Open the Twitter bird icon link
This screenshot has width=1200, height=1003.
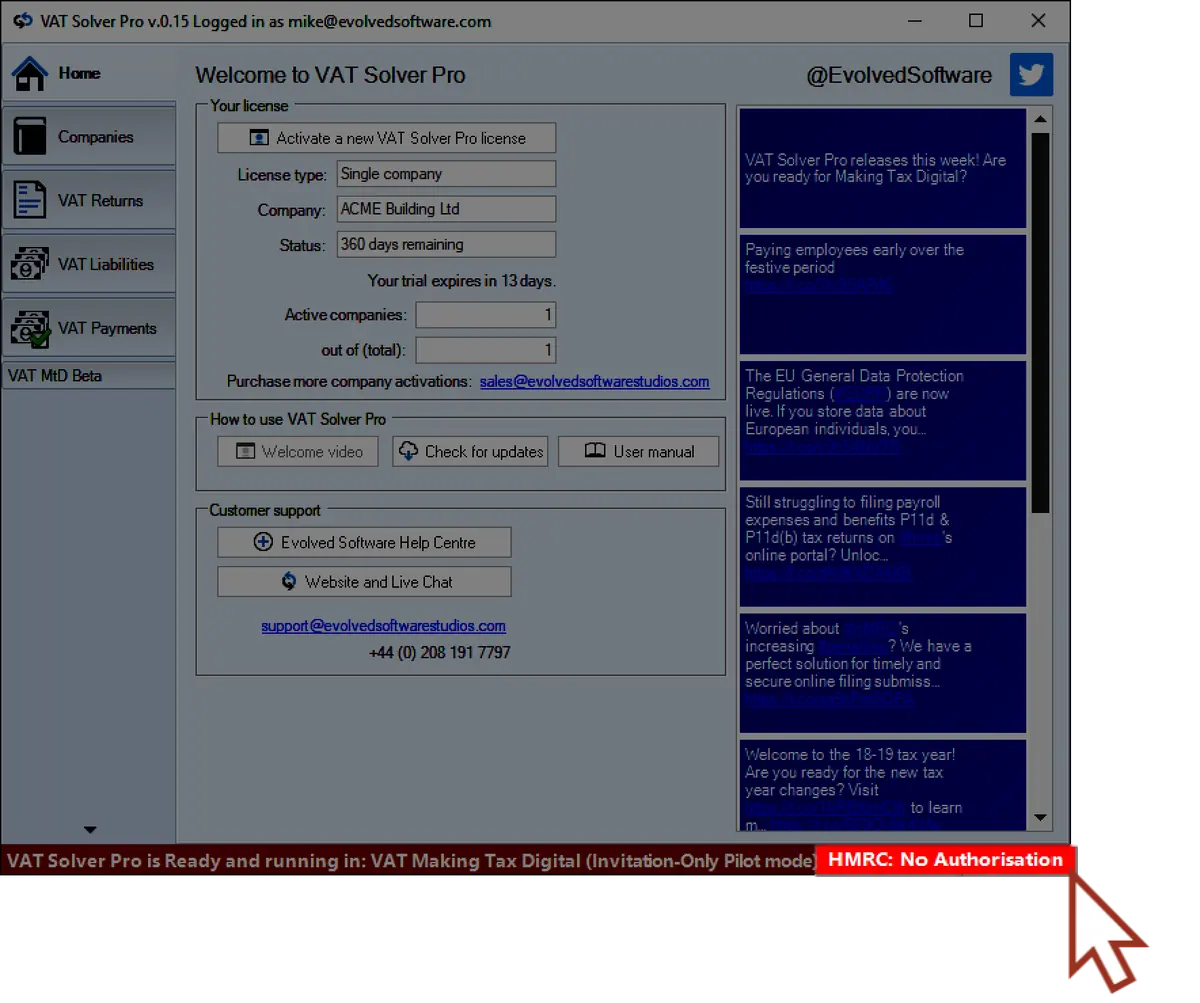coord(1031,75)
